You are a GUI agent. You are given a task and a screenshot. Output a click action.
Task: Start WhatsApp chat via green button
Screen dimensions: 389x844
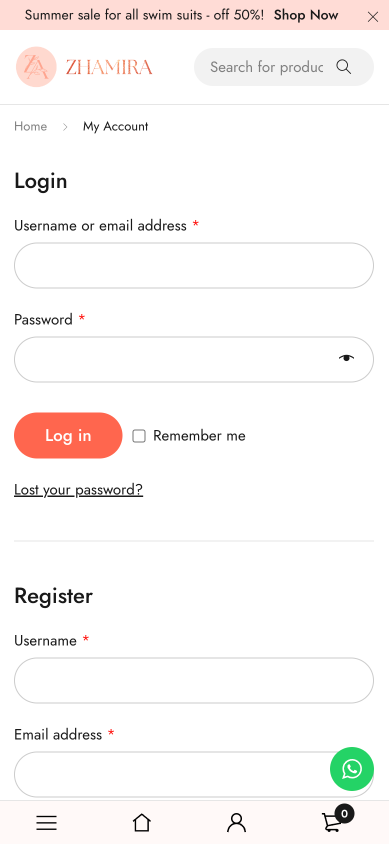pos(352,769)
